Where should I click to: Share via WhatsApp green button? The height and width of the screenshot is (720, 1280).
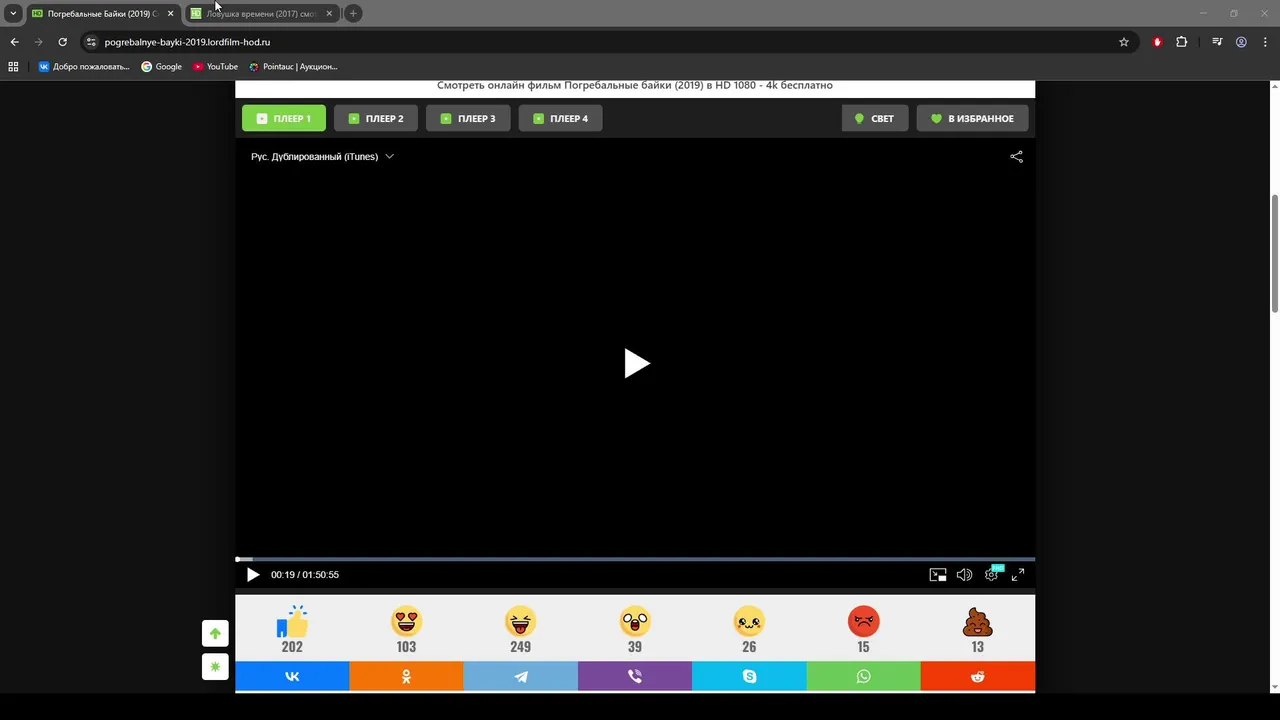pos(863,677)
